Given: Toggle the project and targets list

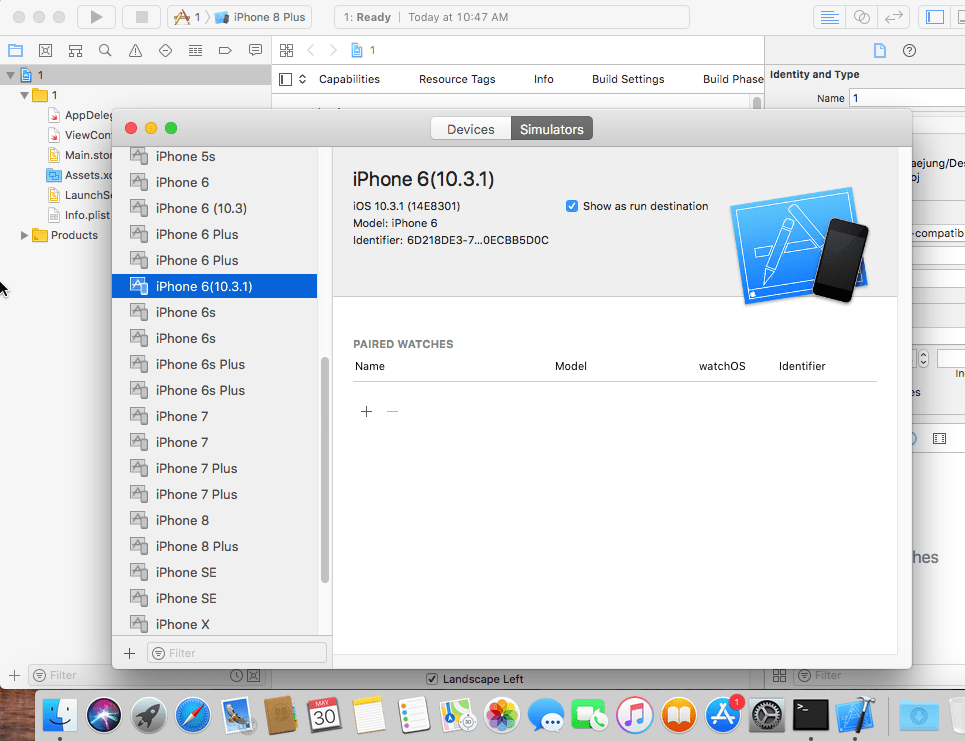Looking at the screenshot, I should pos(286,79).
